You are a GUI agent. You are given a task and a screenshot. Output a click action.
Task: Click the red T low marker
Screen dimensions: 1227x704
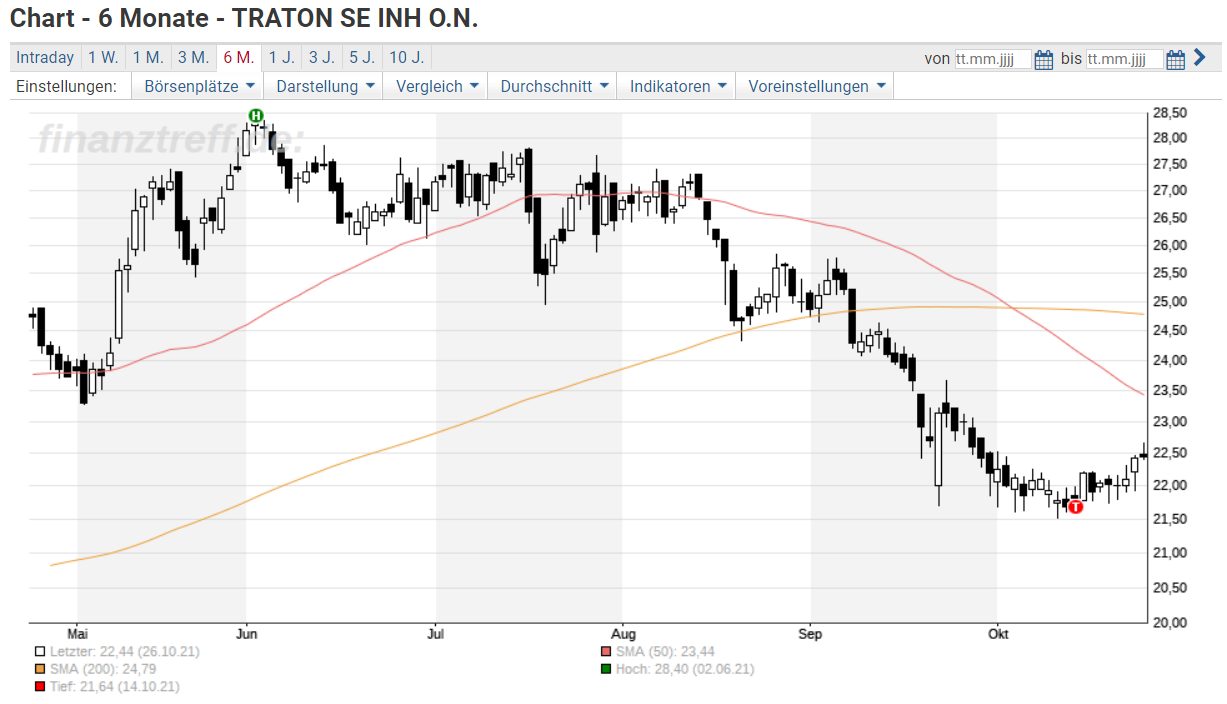1075,507
